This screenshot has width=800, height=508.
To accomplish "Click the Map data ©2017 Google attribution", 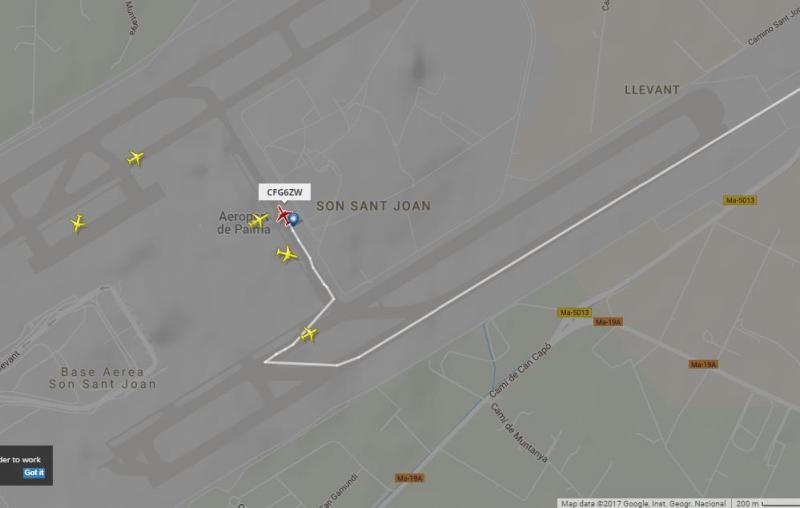I will 644,503.
